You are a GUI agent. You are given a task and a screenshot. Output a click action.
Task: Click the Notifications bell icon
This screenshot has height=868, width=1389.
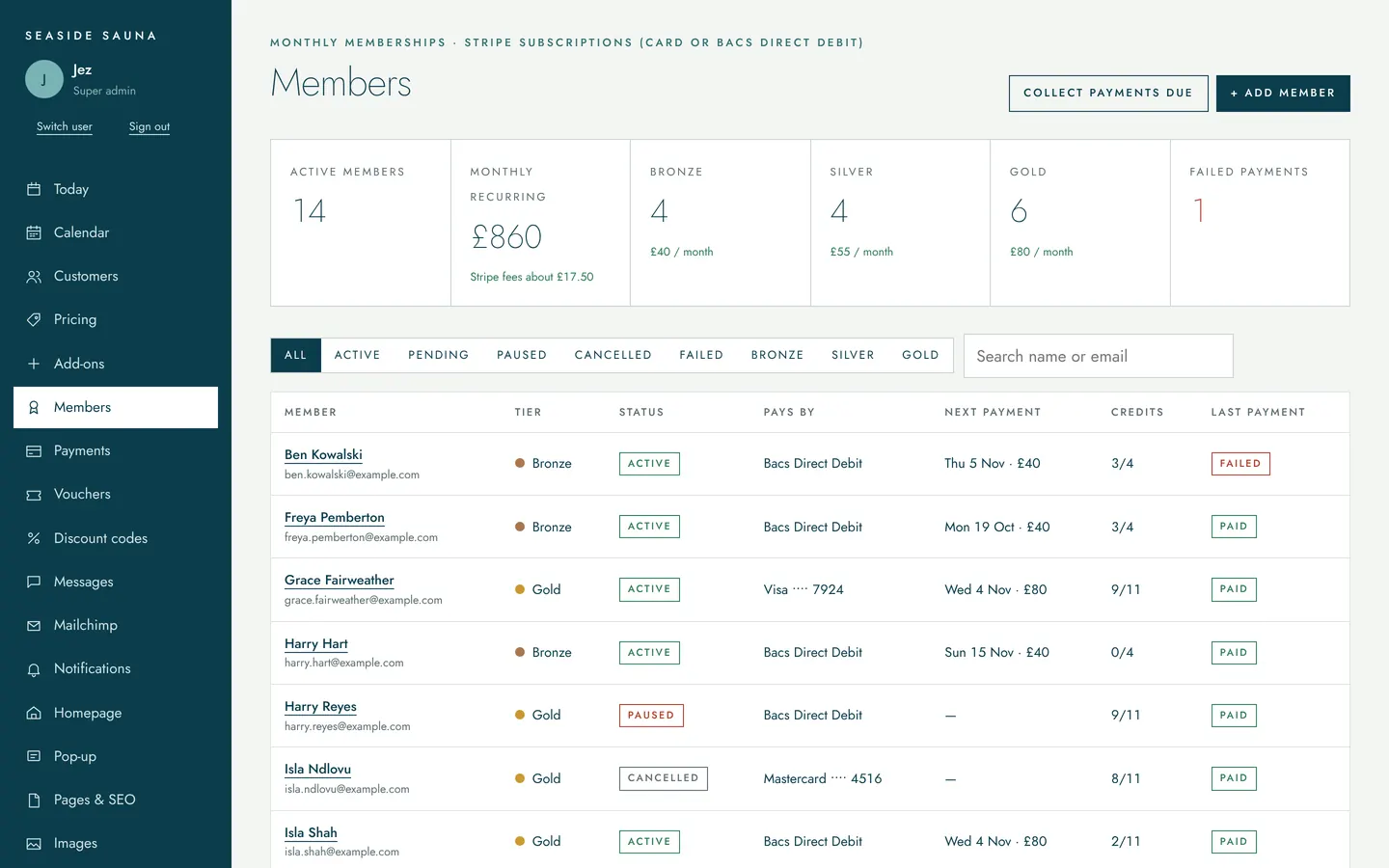click(34, 669)
